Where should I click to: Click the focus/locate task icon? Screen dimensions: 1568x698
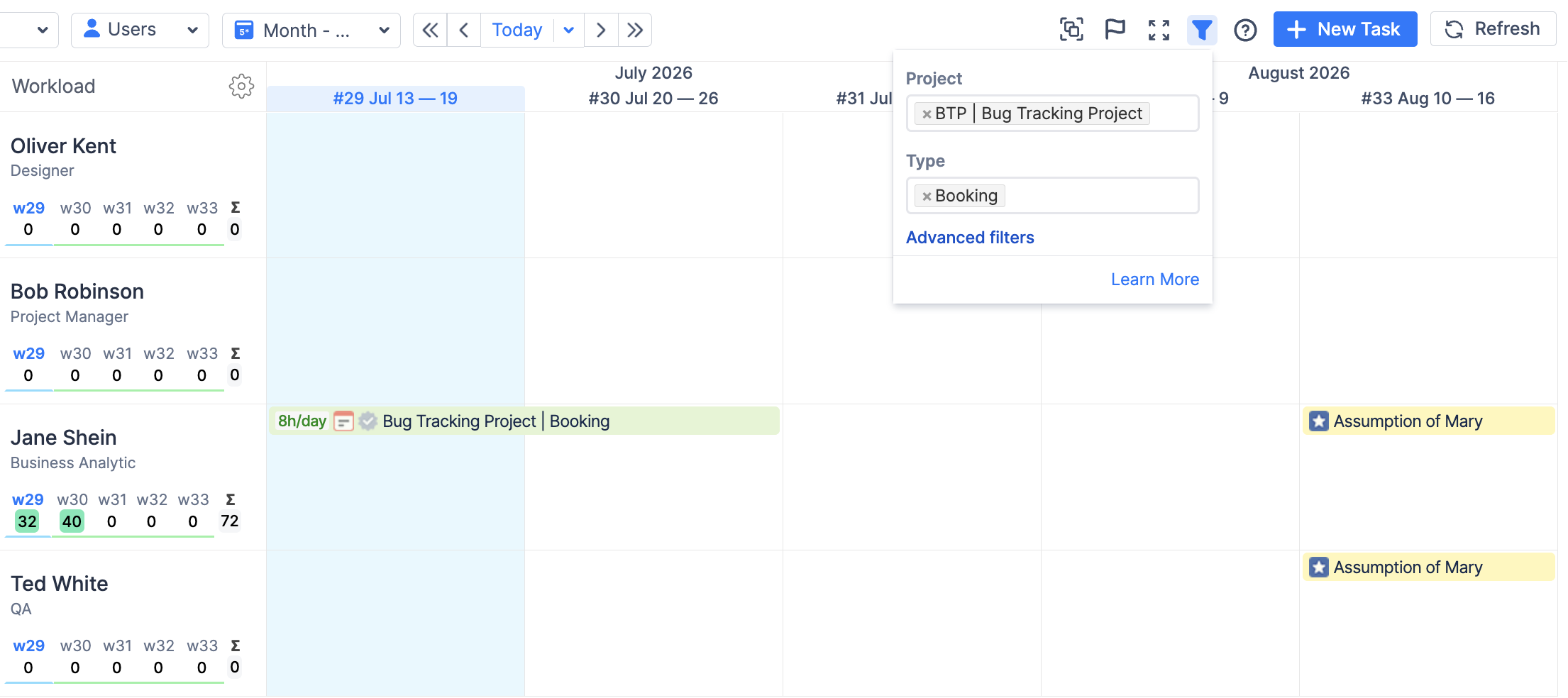click(x=1071, y=30)
